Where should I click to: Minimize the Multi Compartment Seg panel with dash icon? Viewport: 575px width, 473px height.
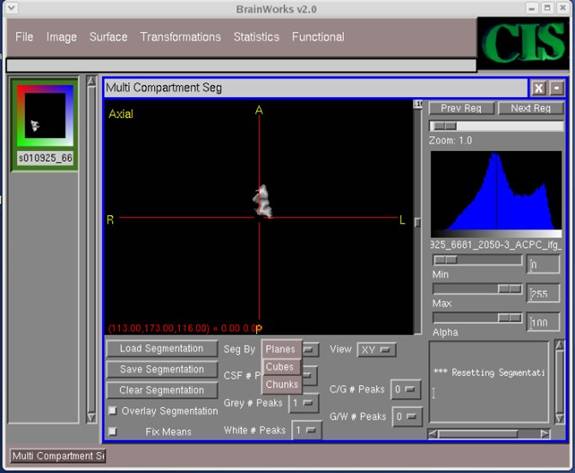[x=557, y=88]
